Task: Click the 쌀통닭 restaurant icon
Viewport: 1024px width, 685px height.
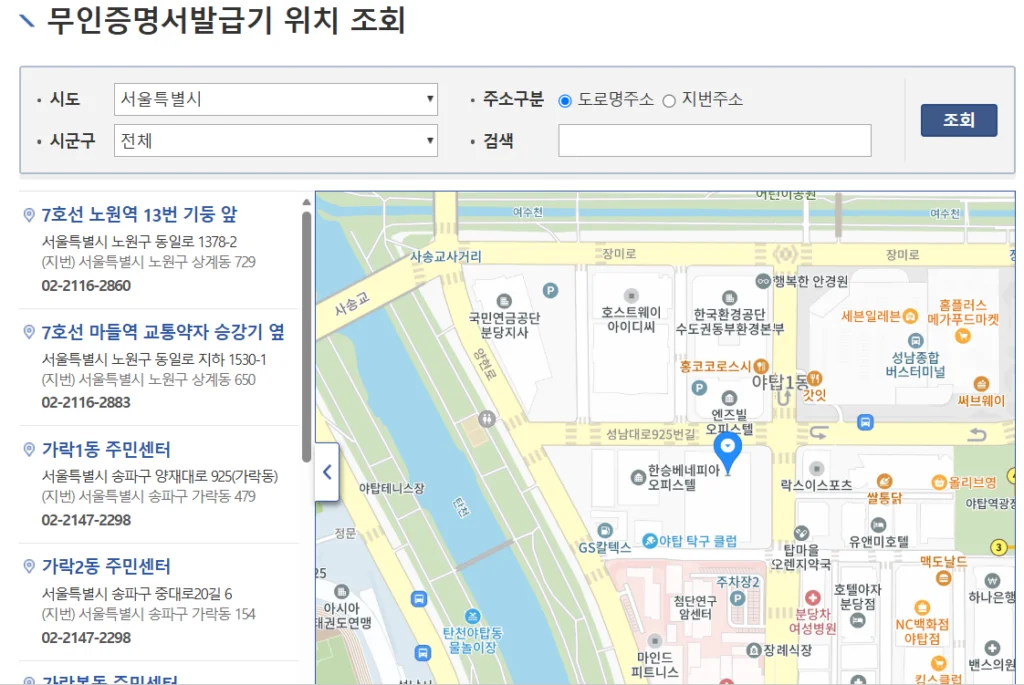Action: pyautogui.click(x=884, y=481)
